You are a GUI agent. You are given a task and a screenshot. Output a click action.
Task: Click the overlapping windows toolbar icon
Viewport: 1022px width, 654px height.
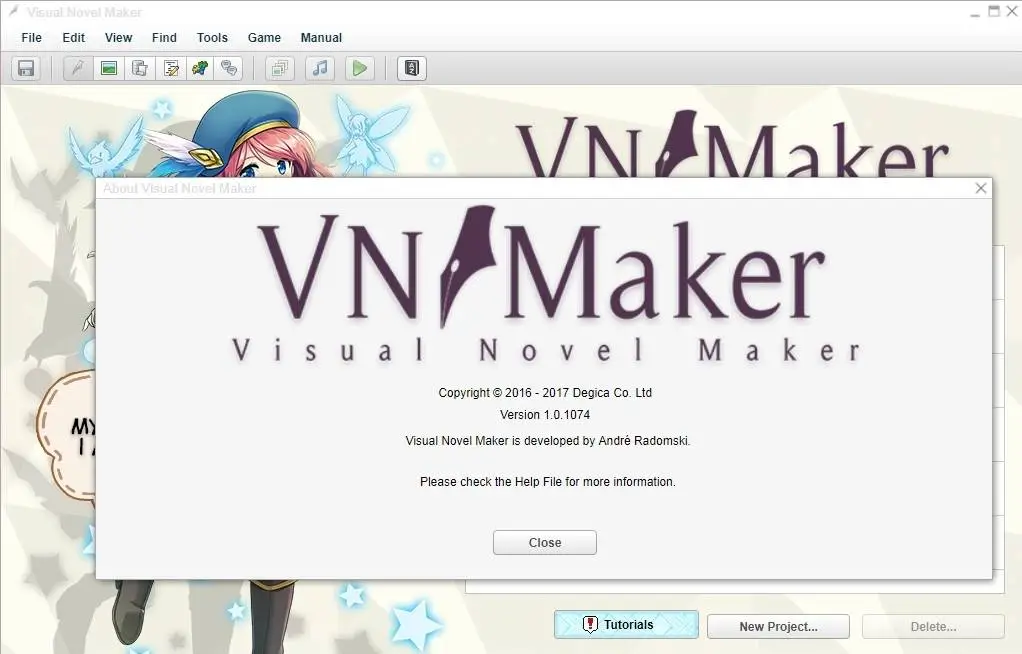pos(280,68)
